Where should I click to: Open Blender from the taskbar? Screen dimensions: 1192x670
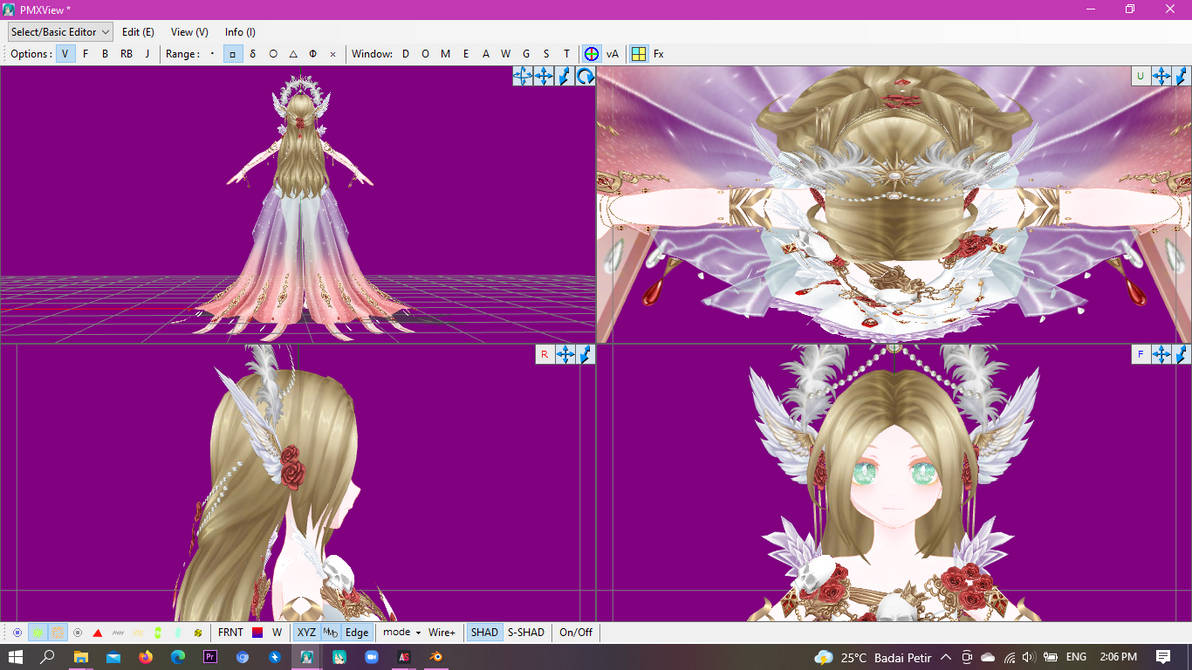436,657
